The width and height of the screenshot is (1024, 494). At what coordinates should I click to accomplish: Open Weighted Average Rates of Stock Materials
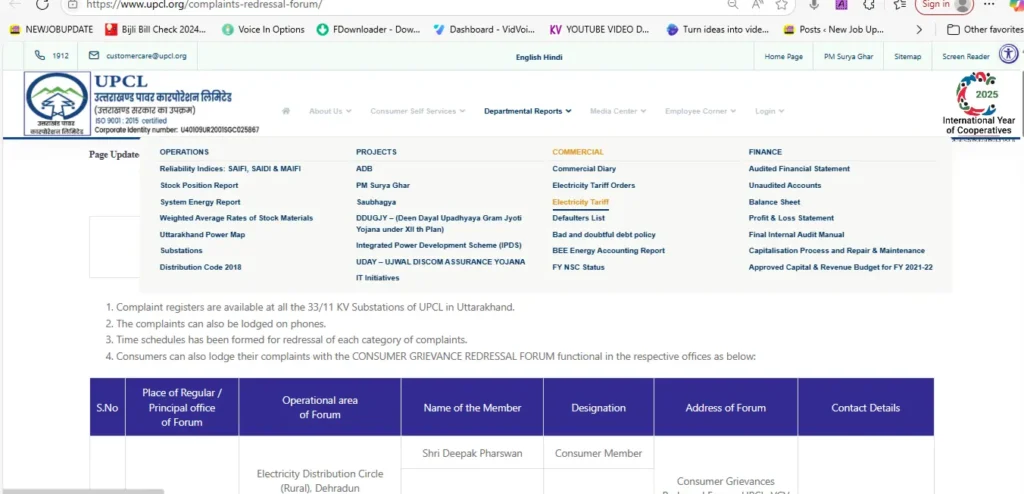click(x=236, y=218)
